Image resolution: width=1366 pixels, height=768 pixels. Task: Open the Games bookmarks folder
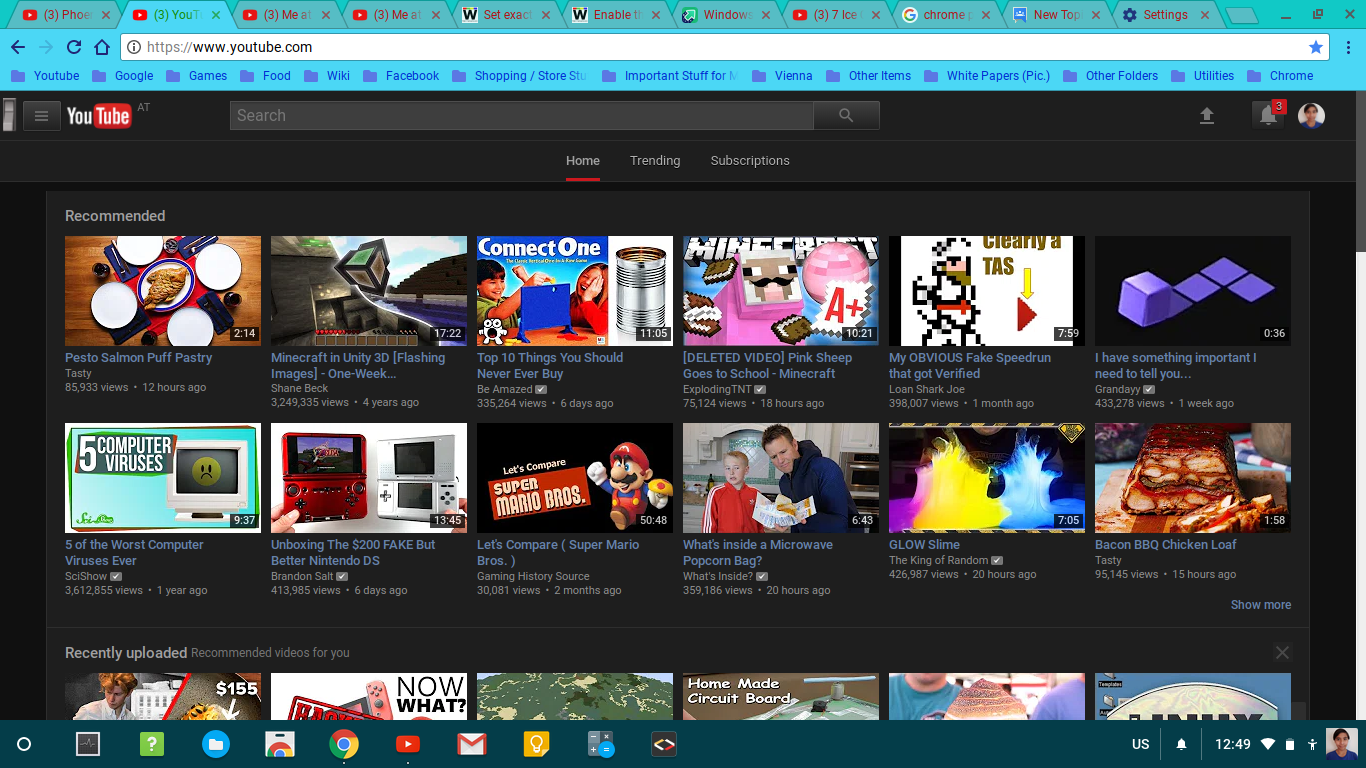point(196,76)
